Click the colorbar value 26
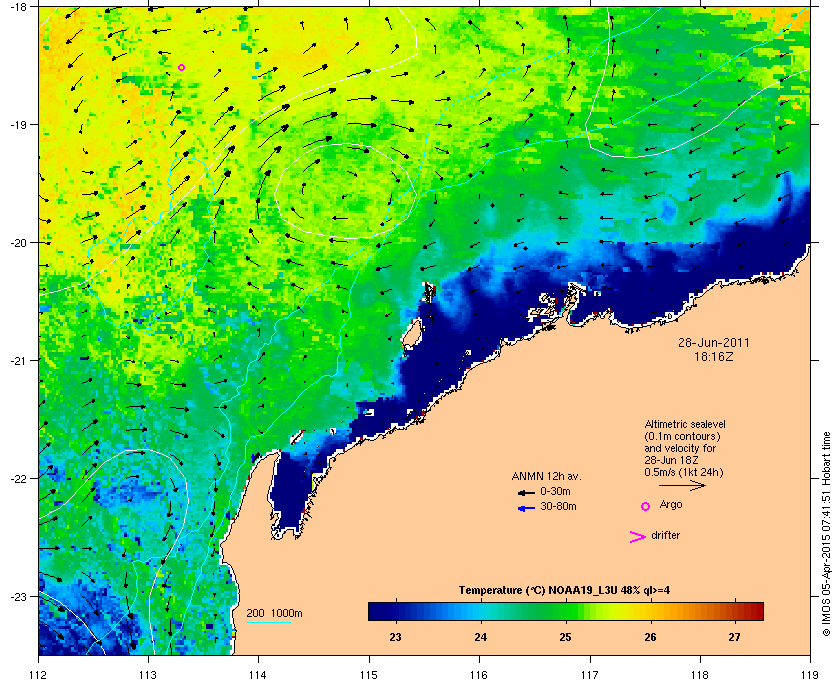This screenshot has height=680, width=840. 650,637
